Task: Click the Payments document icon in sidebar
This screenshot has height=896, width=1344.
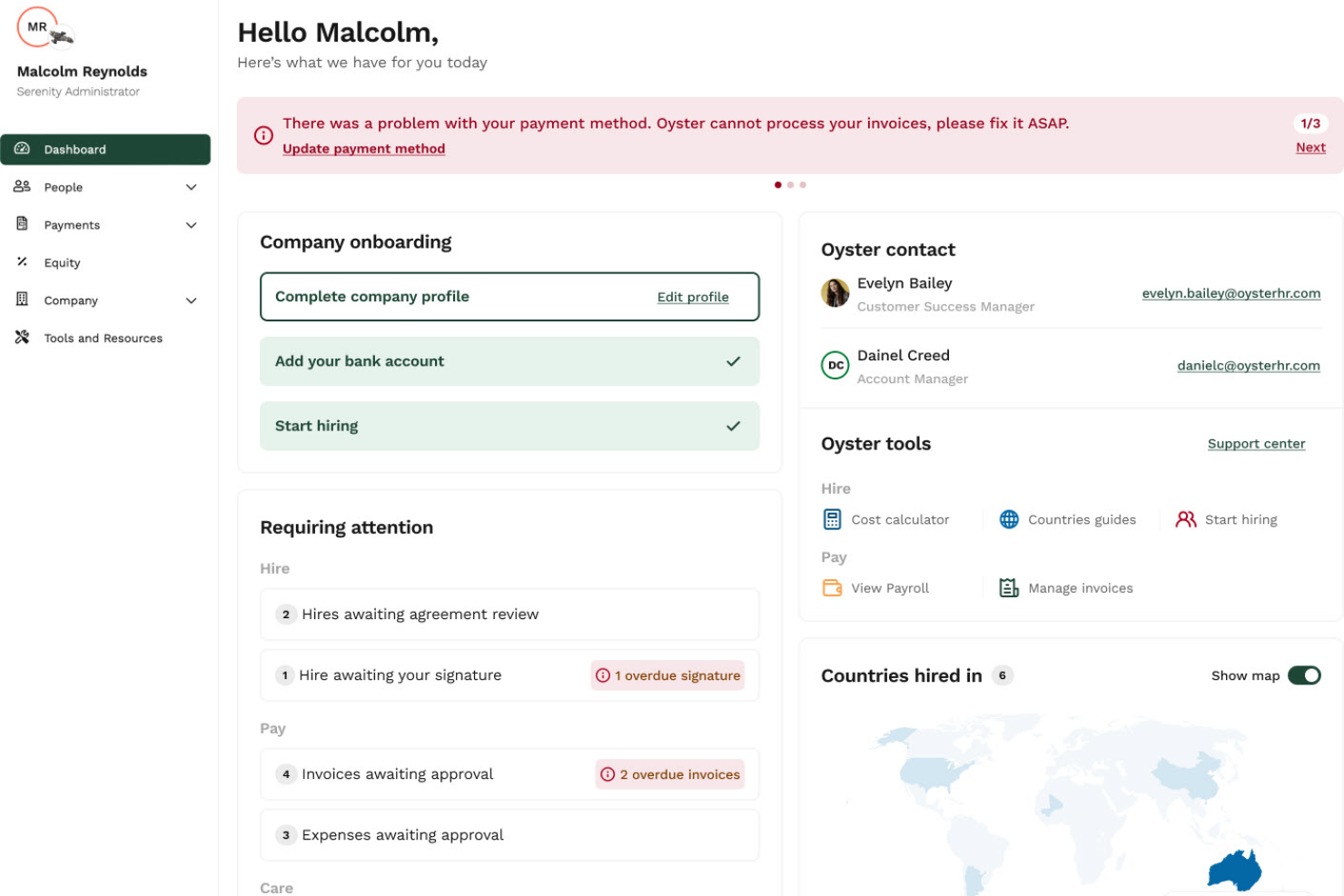Action: pyautogui.click(x=22, y=224)
